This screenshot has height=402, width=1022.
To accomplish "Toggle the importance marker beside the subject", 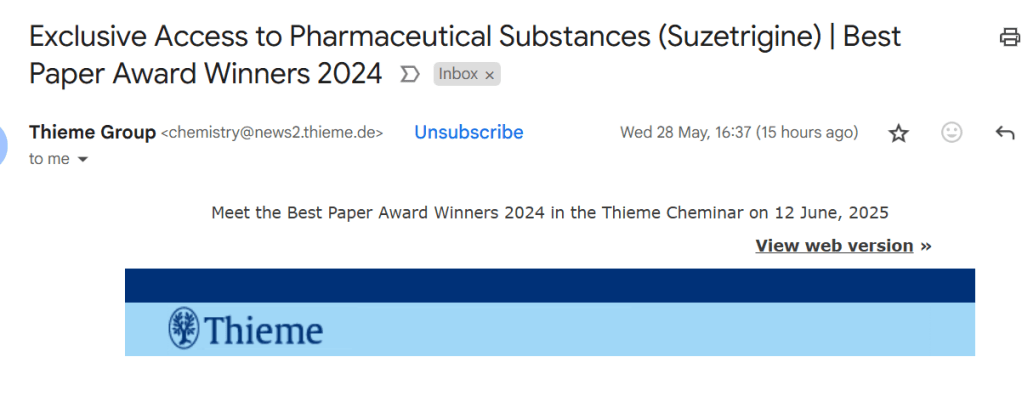I will pyautogui.click(x=409, y=74).
